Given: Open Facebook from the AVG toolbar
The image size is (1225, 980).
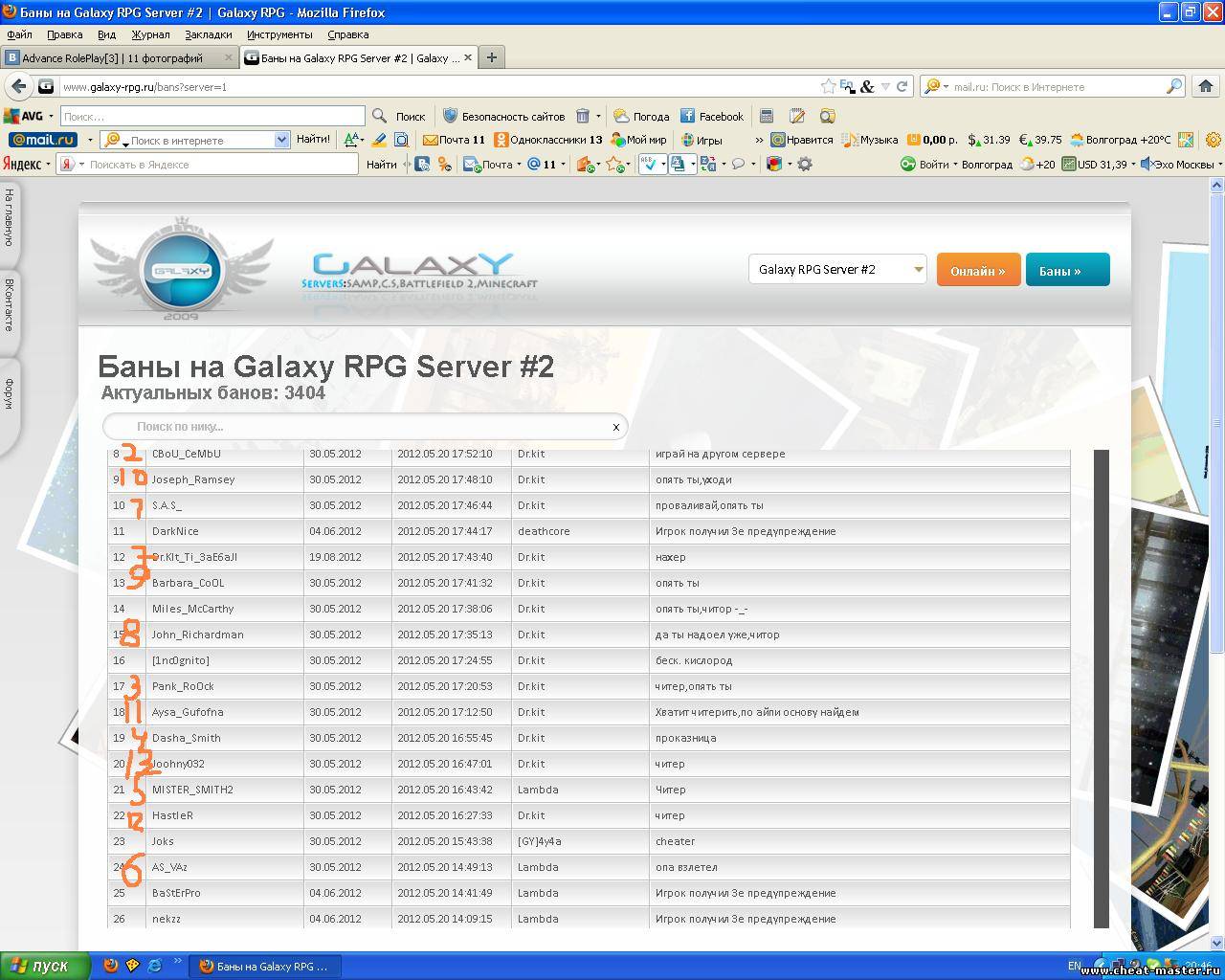Looking at the screenshot, I should click(711, 116).
